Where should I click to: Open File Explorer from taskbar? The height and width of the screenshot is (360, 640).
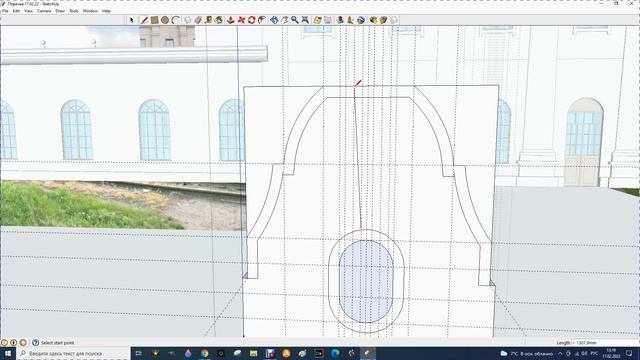(253, 353)
